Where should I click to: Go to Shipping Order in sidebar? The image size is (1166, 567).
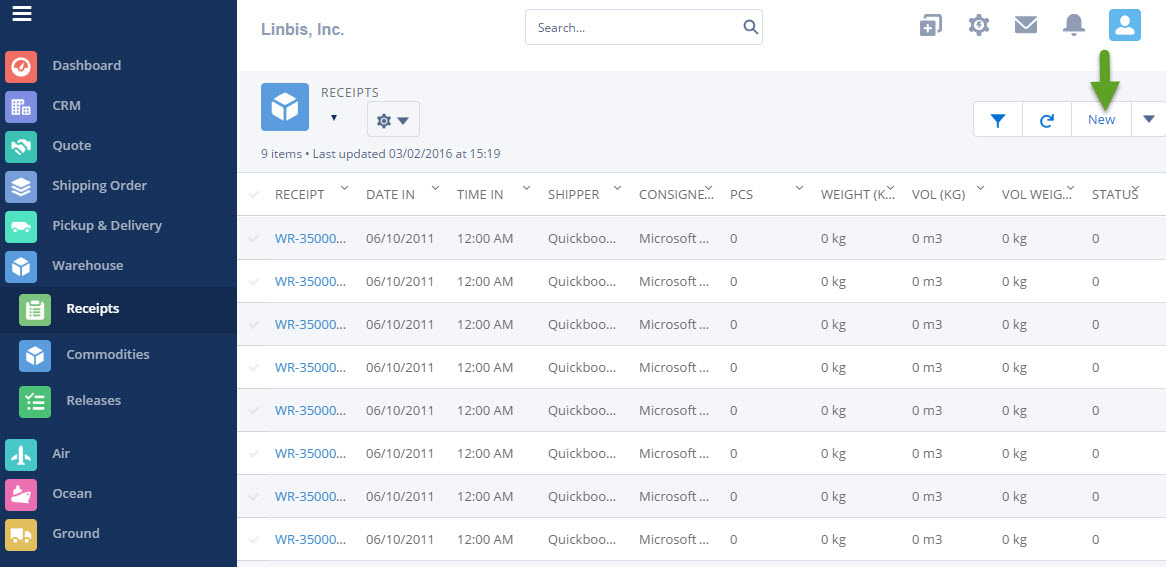click(99, 186)
